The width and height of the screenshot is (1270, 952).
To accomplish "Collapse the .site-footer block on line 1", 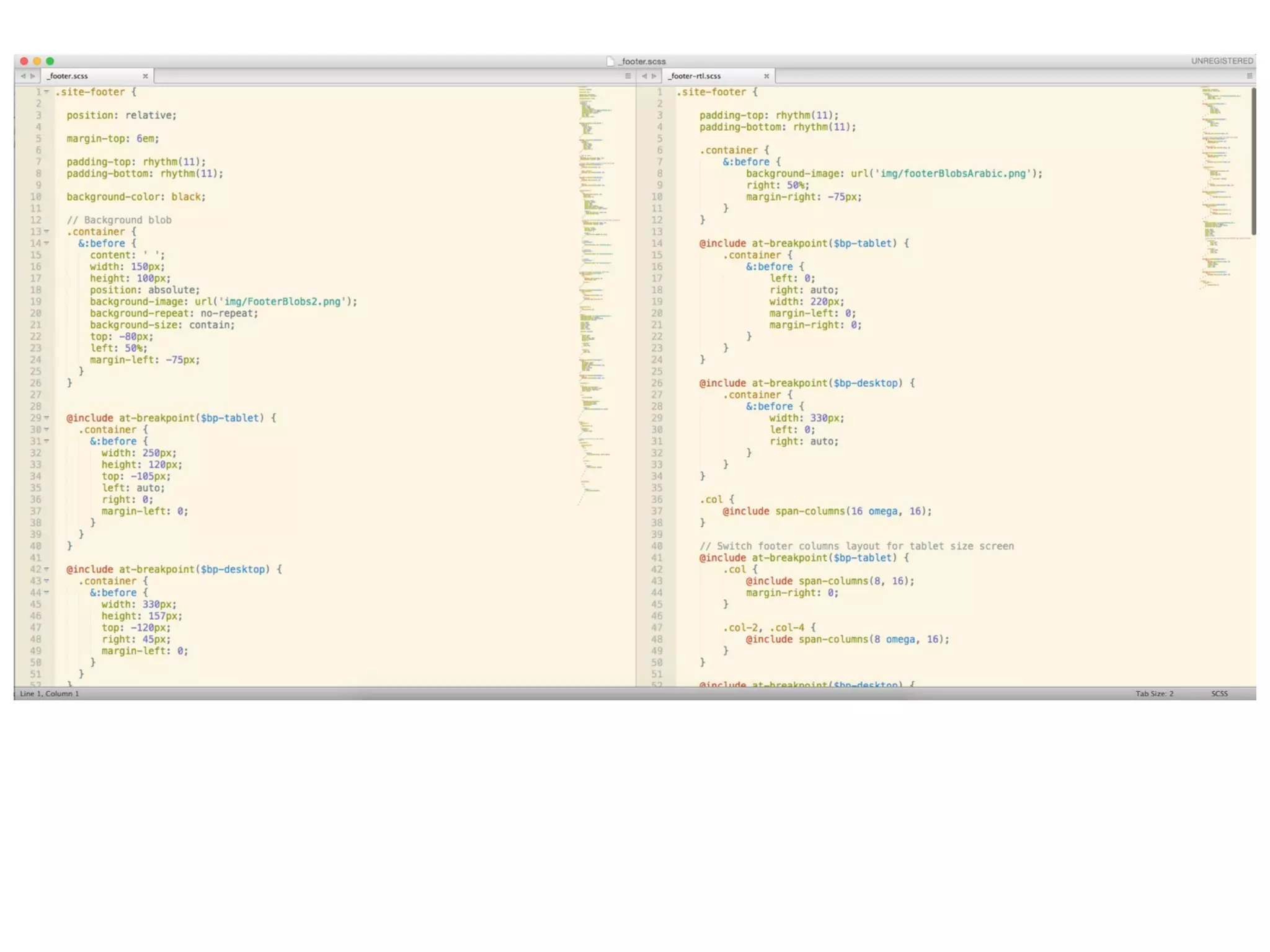I will coord(47,92).
